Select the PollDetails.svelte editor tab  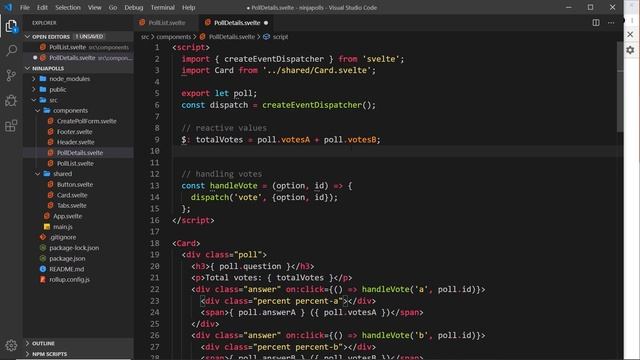pyautogui.click(x=237, y=23)
